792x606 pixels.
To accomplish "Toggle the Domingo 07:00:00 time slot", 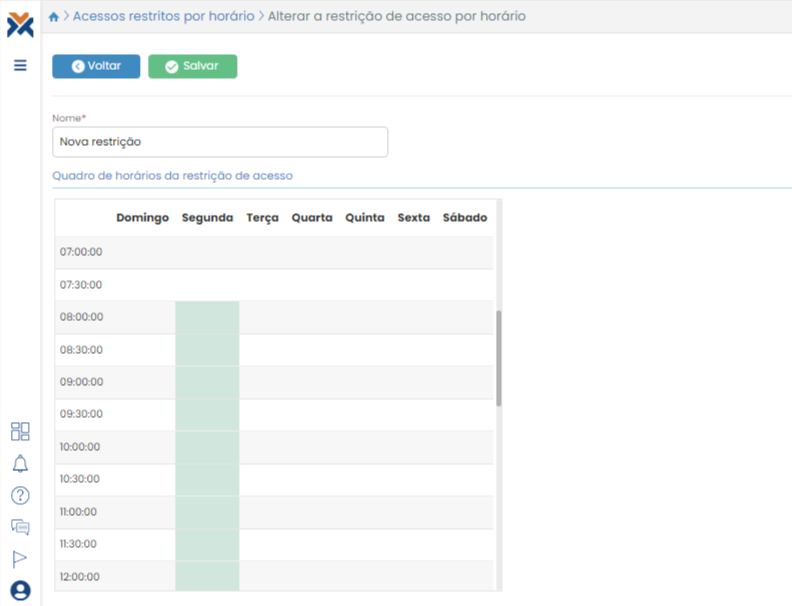I will point(142,252).
